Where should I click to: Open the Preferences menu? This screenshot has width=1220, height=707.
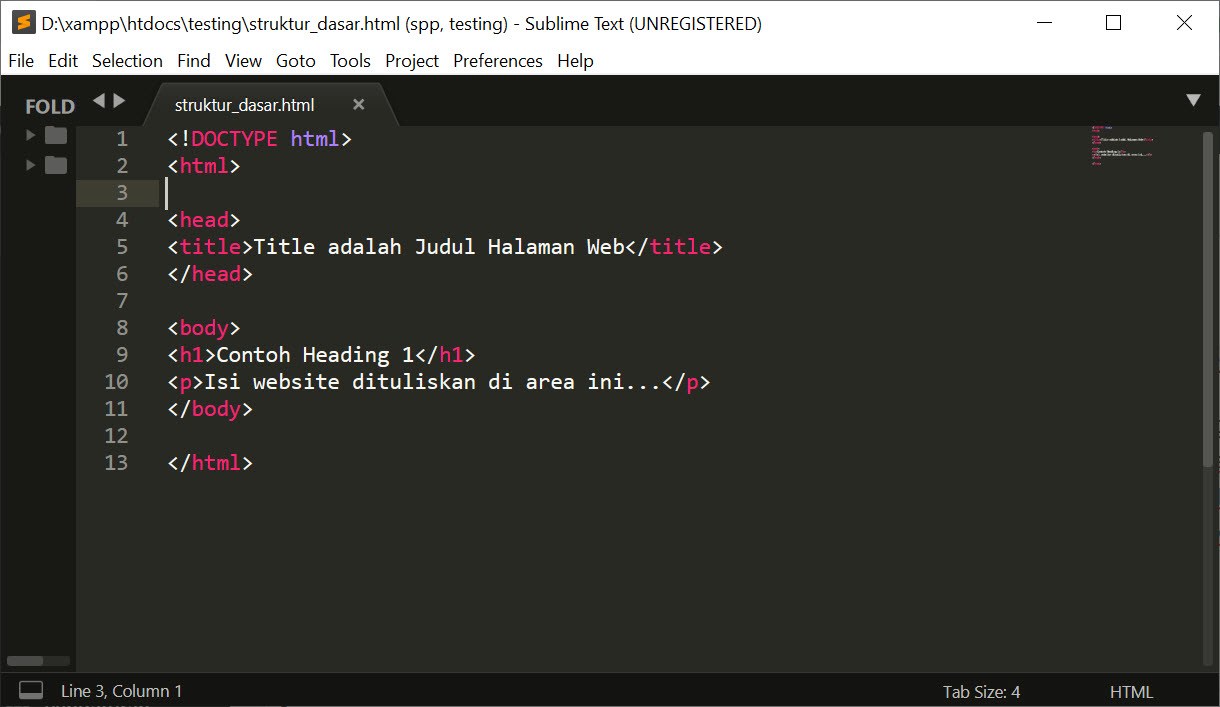[498, 61]
